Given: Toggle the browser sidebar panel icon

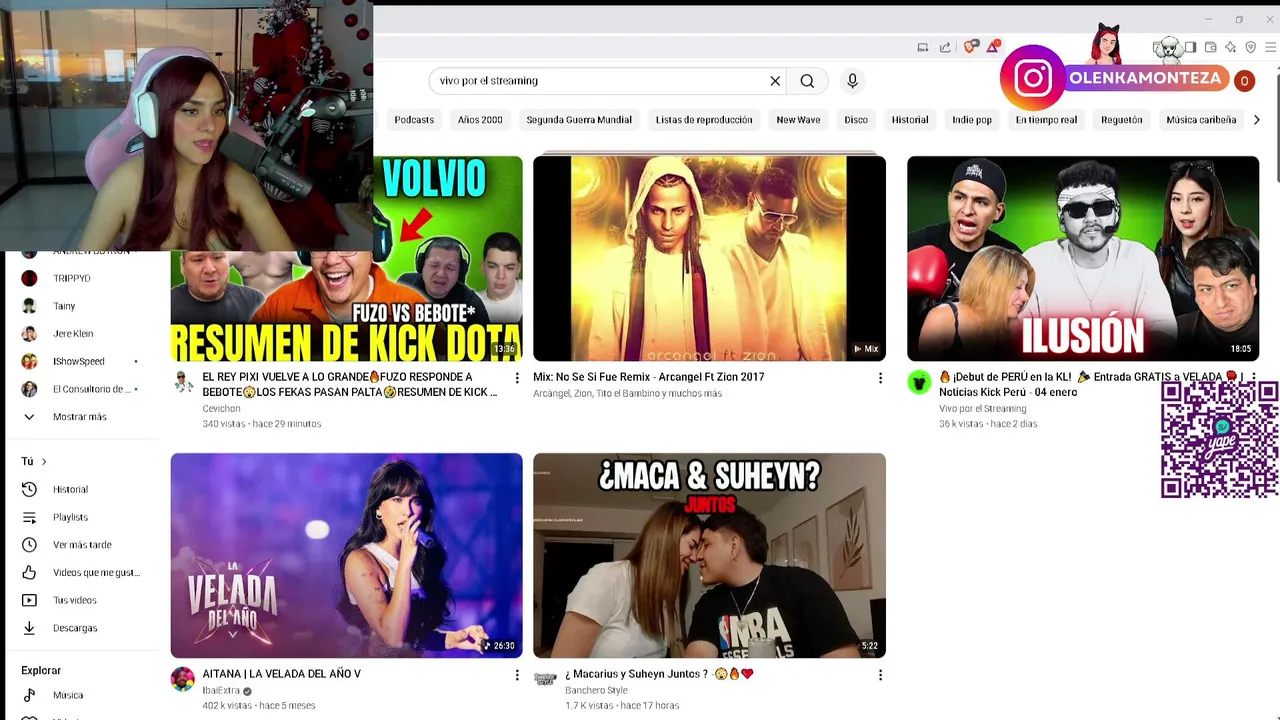Looking at the screenshot, I should 1190,47.
